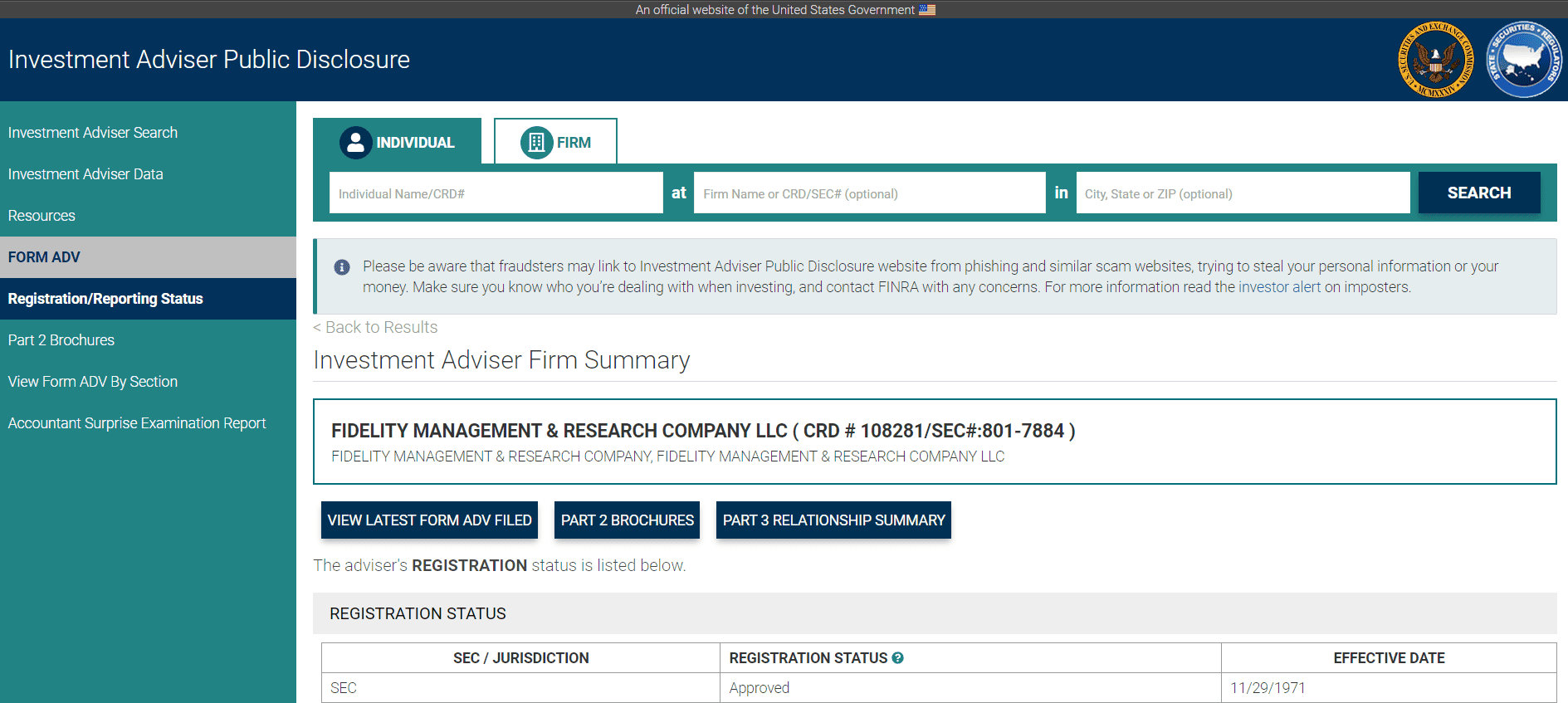Click the SEC jurisdiction cell

click(x=520, y=688)
